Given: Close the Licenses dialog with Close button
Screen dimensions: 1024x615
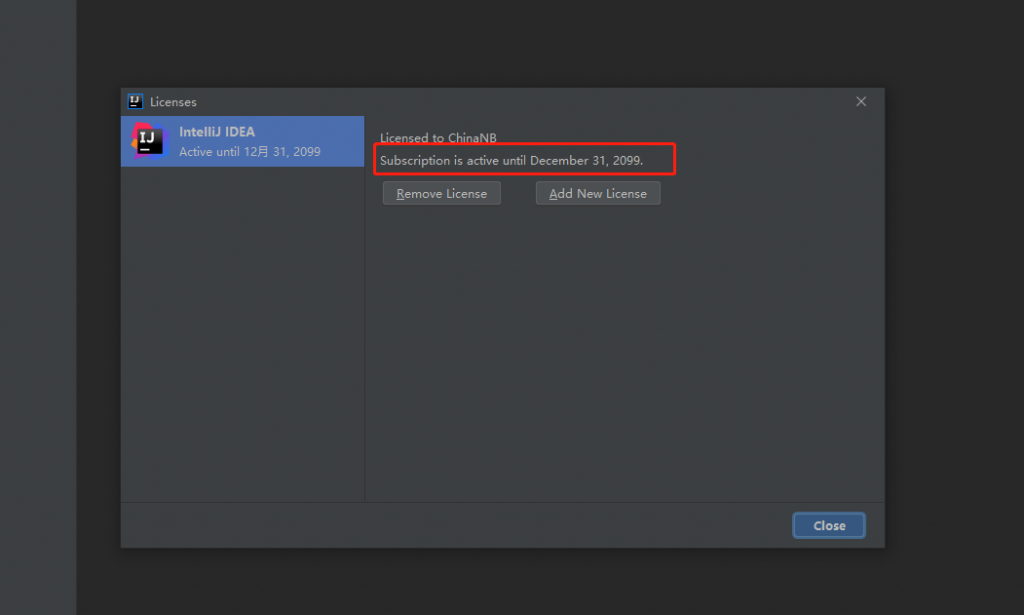Looking at the screenshot, I should [829, 526].
